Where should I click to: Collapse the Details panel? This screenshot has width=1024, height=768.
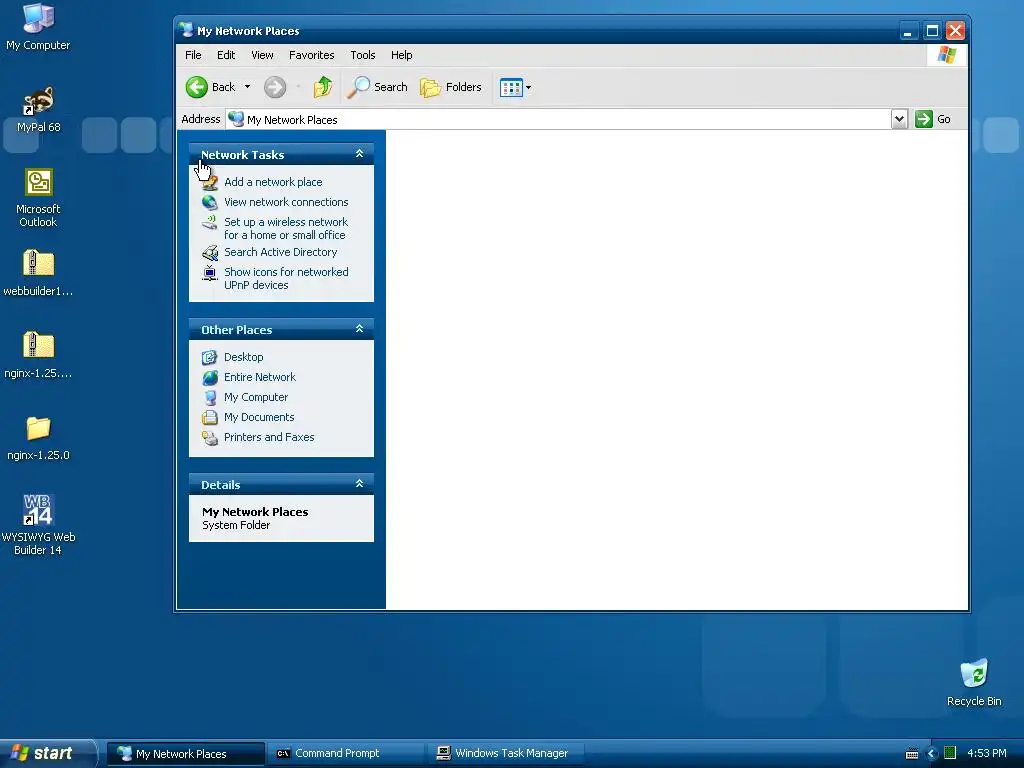(359, 484)
